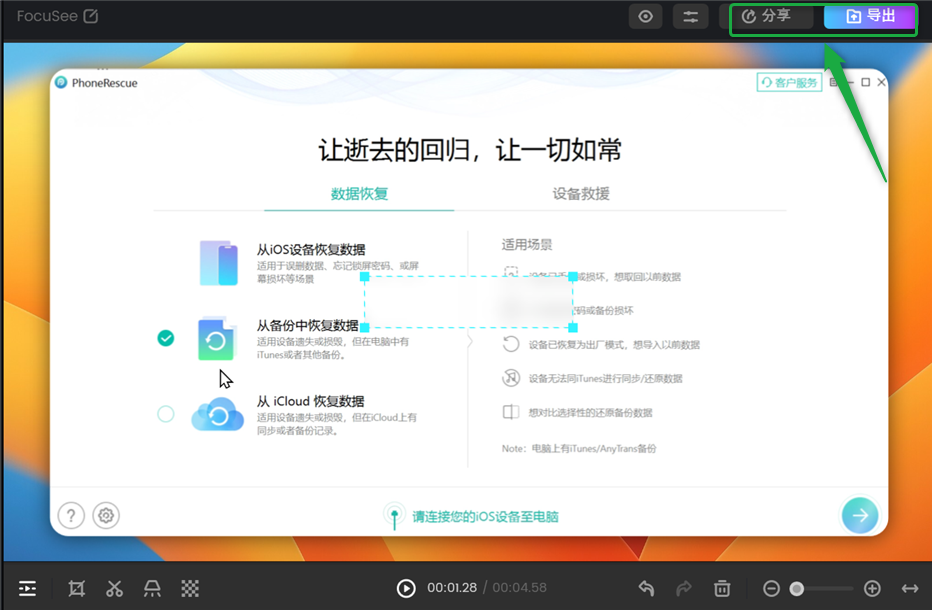Click the PhoneRescue logo icon
The height and width of the screenshot is (610, 932).
click(x=61, y=83)
